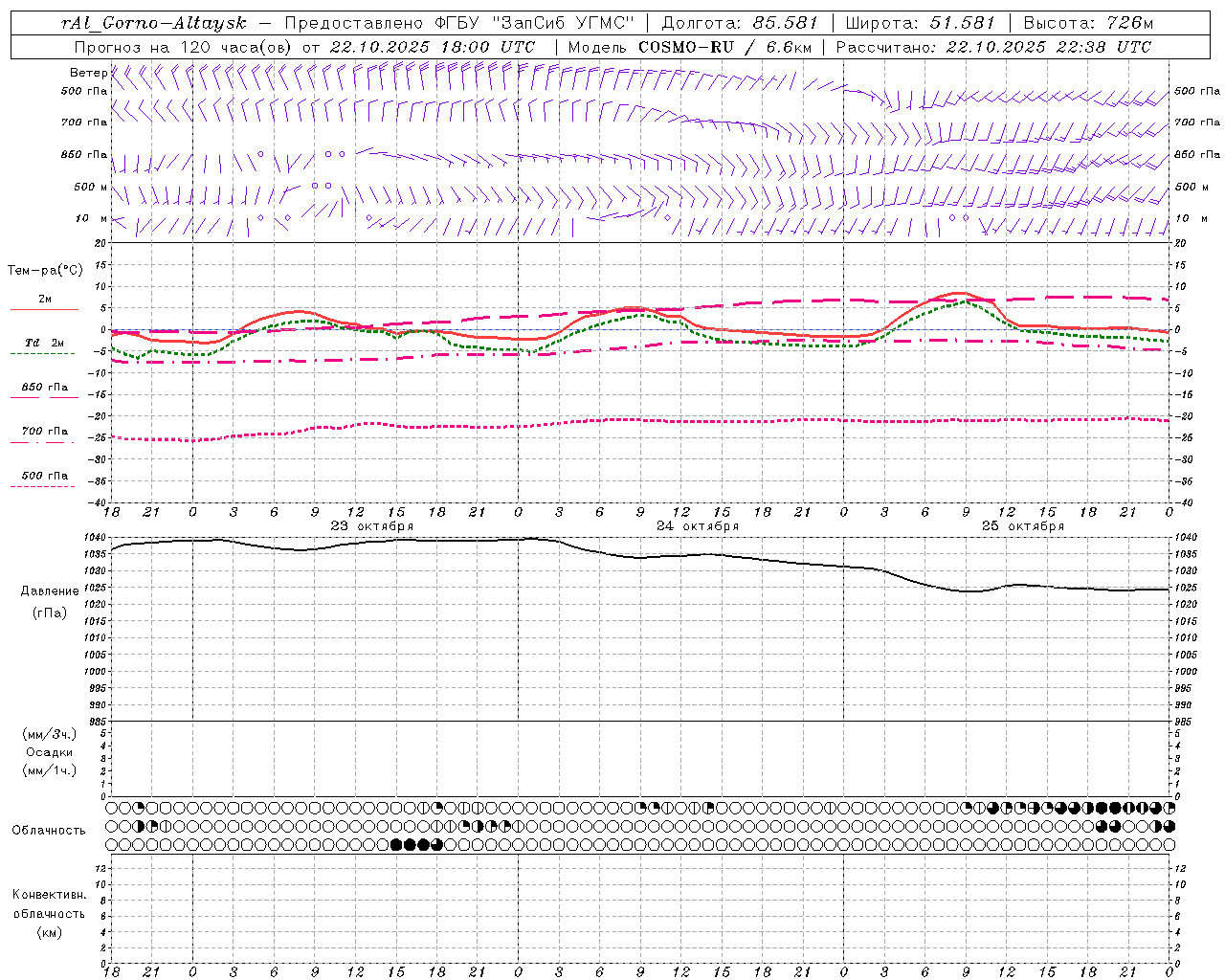The width and height of the screenshot is (1225, 980).
Task: Click the 2м temperature legend label
Action: coord(45,299)
